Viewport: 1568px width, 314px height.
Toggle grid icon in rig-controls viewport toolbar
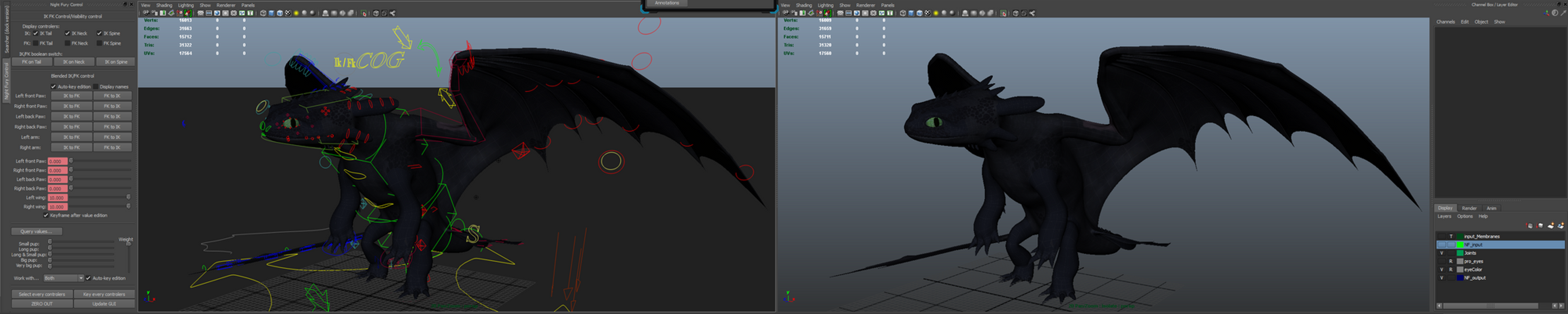tap(201, 13)
